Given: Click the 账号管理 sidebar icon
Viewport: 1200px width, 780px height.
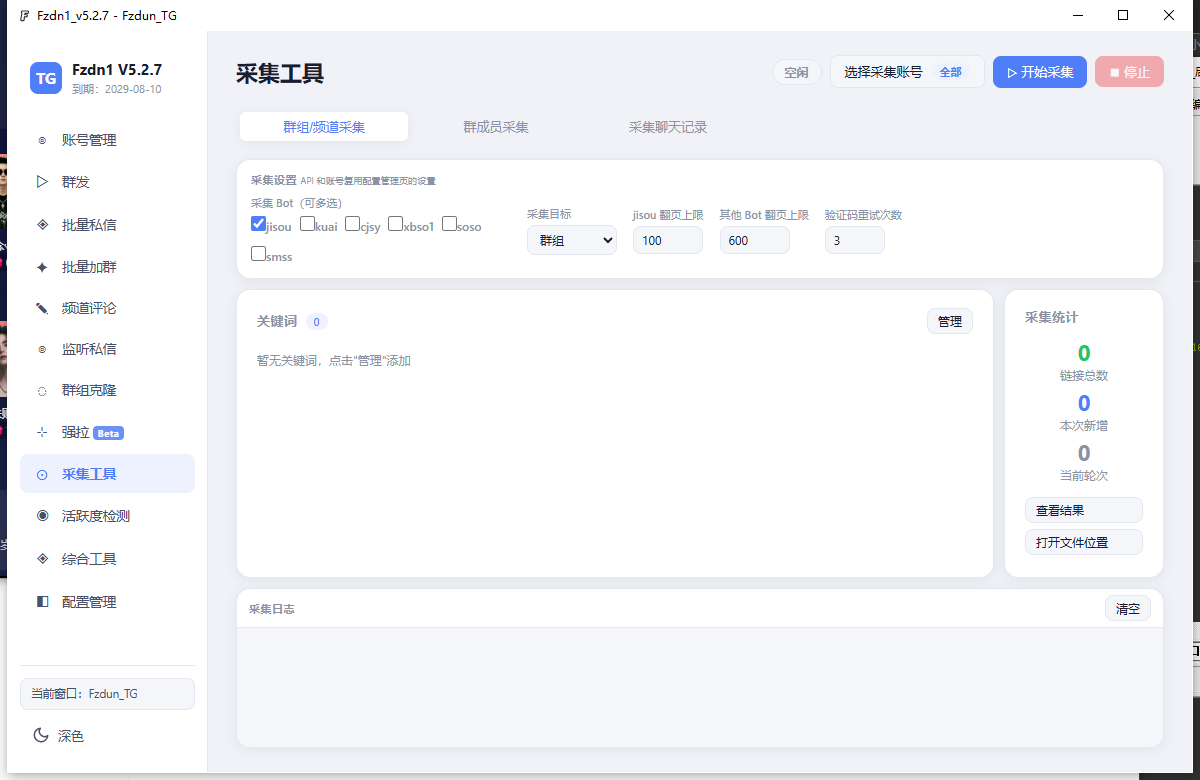Looking at the screenshot, I should [x=42, y=141].
